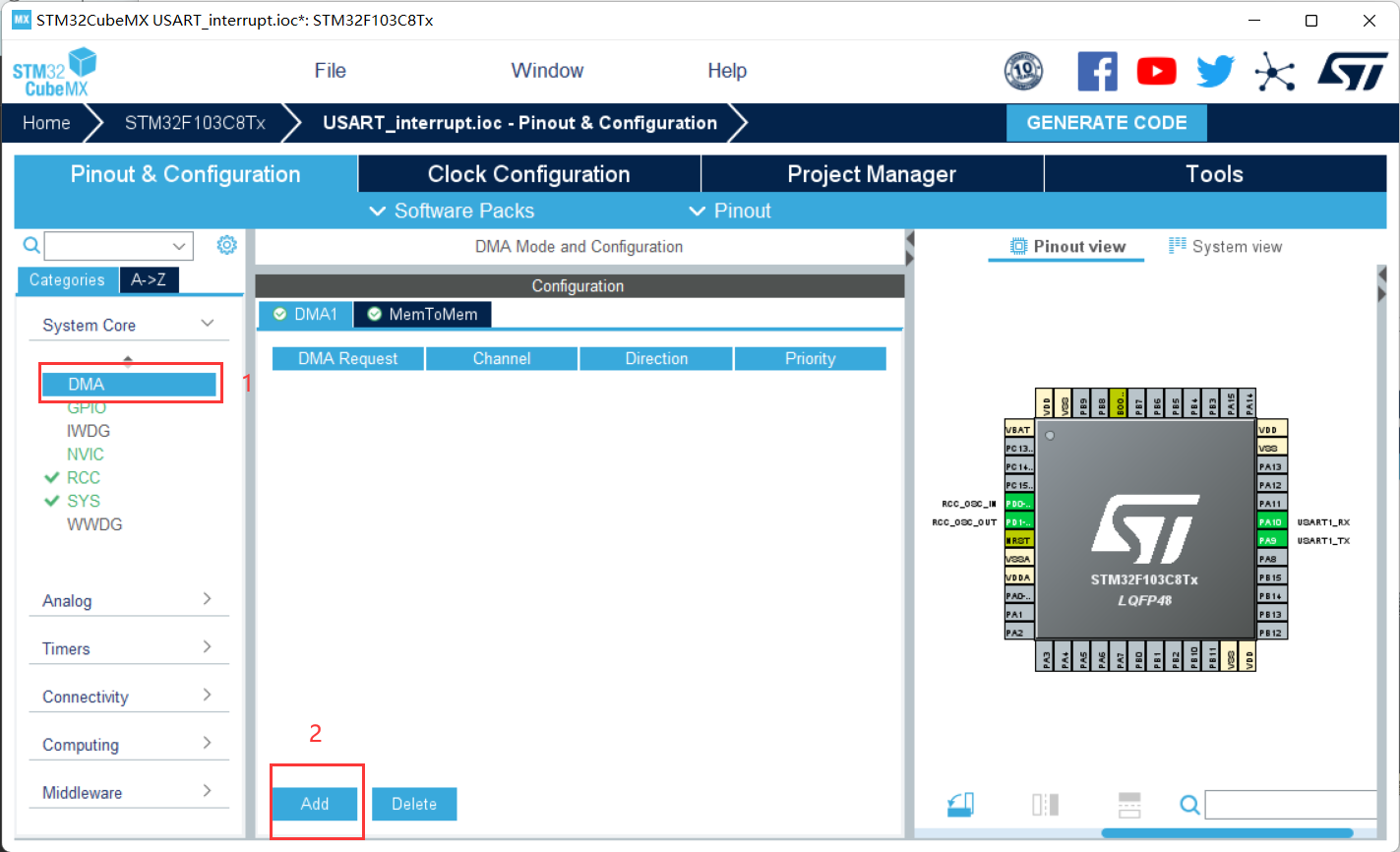Click the GENERATE CODE button

click(x=1106, y=122)
